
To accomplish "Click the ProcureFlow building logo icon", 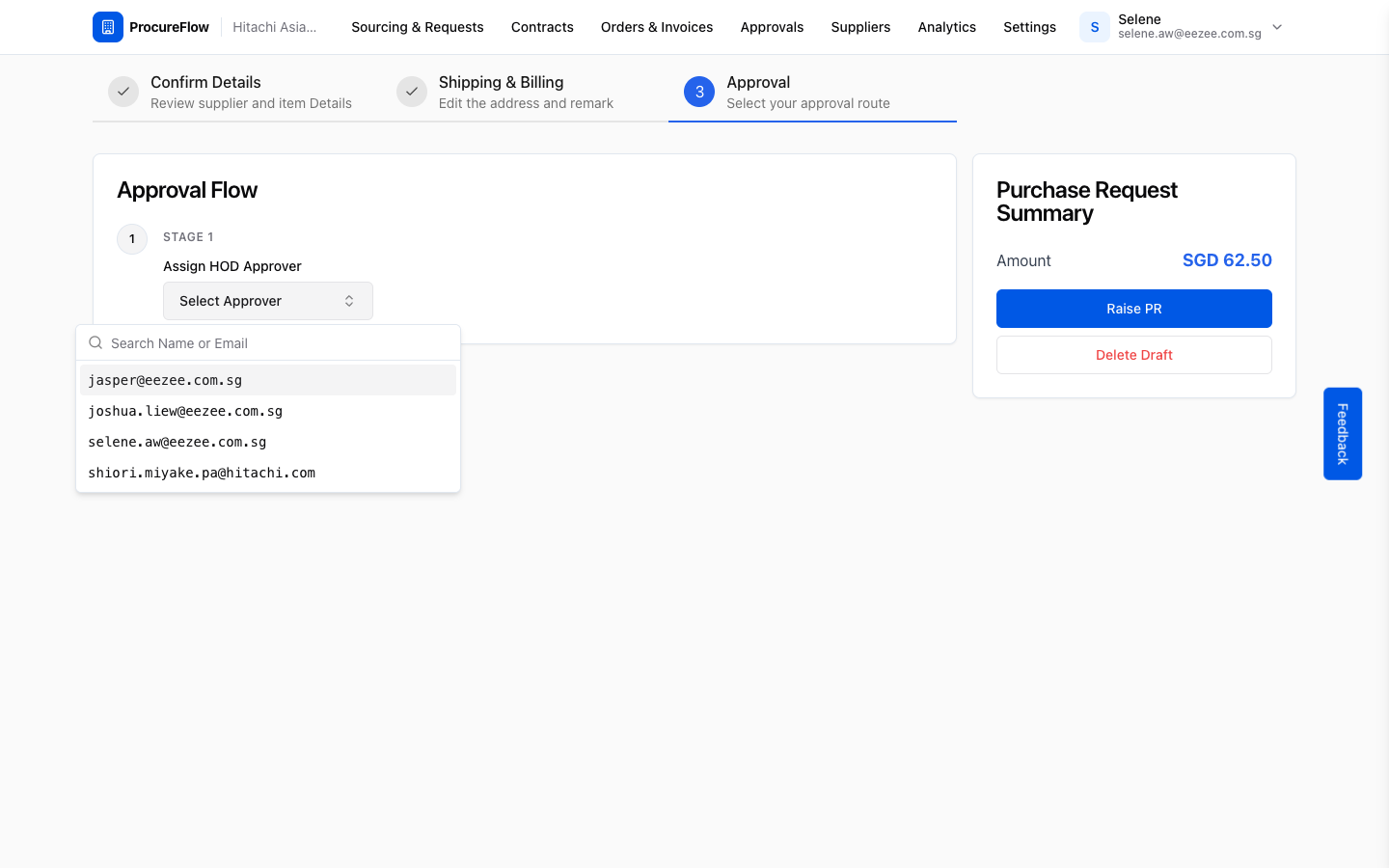I will tap(108, 27).
